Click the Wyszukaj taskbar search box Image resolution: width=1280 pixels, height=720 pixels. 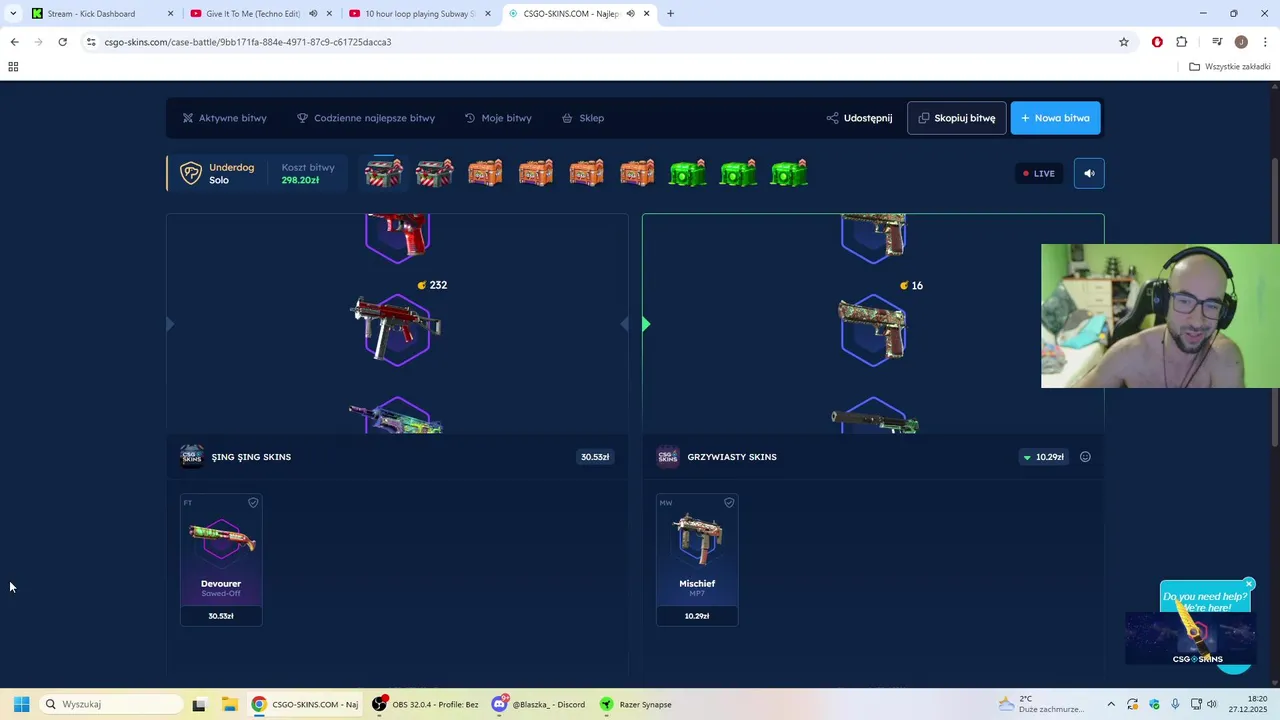(110, 704)
